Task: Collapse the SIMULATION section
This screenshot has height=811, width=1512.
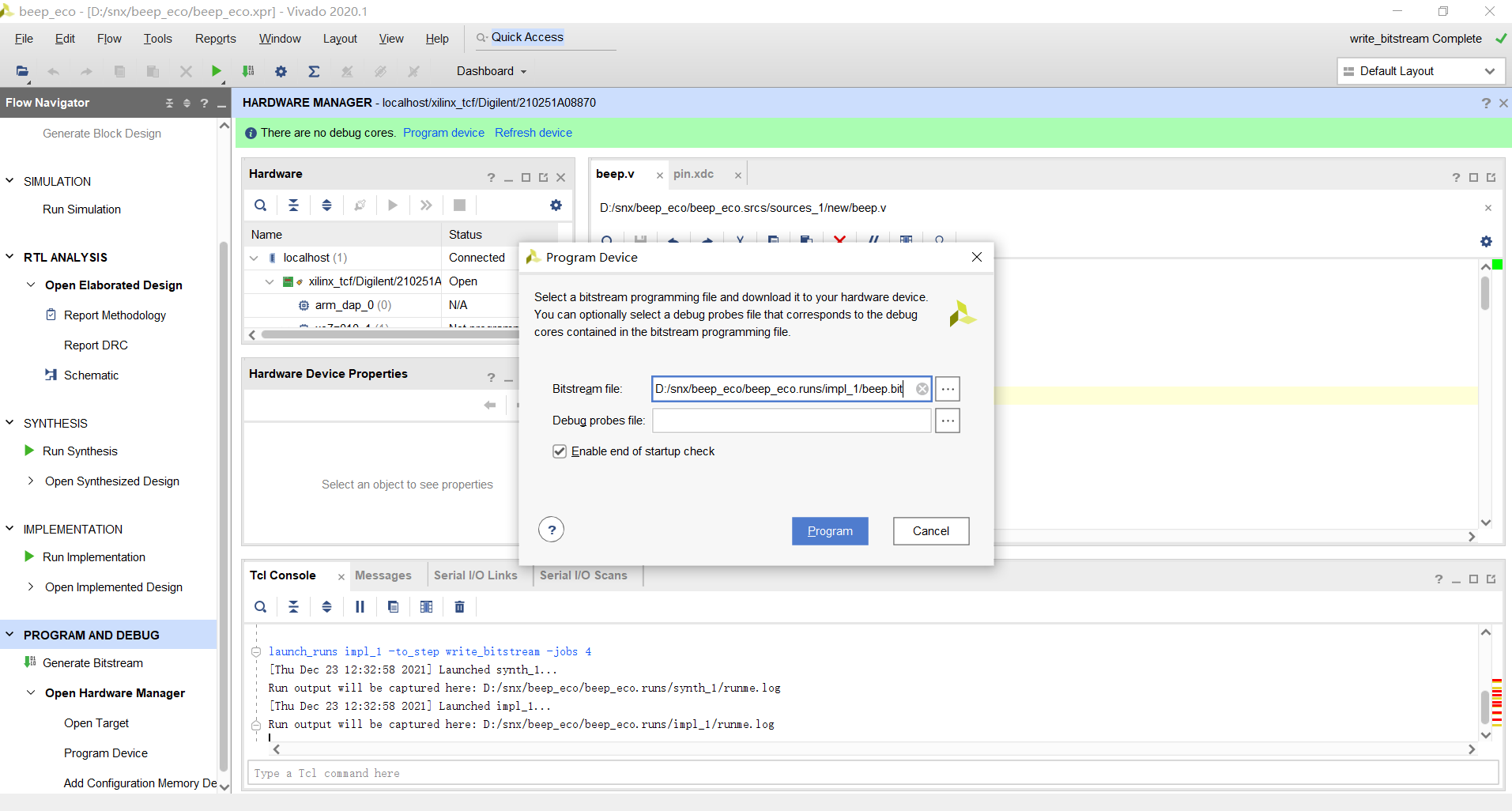Action: coord(9,180)
